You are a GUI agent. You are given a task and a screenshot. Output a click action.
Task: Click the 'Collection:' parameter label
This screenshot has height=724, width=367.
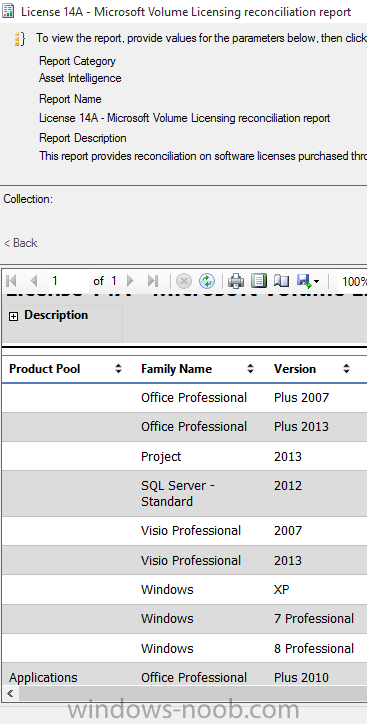(x=28, y=199)
